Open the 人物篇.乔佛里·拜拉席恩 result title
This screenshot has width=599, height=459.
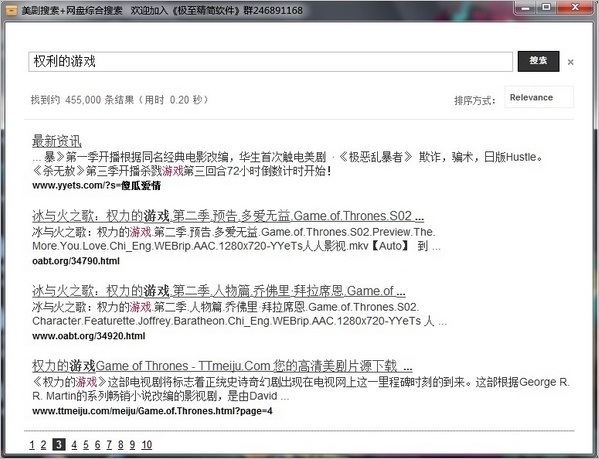point(219,291)
